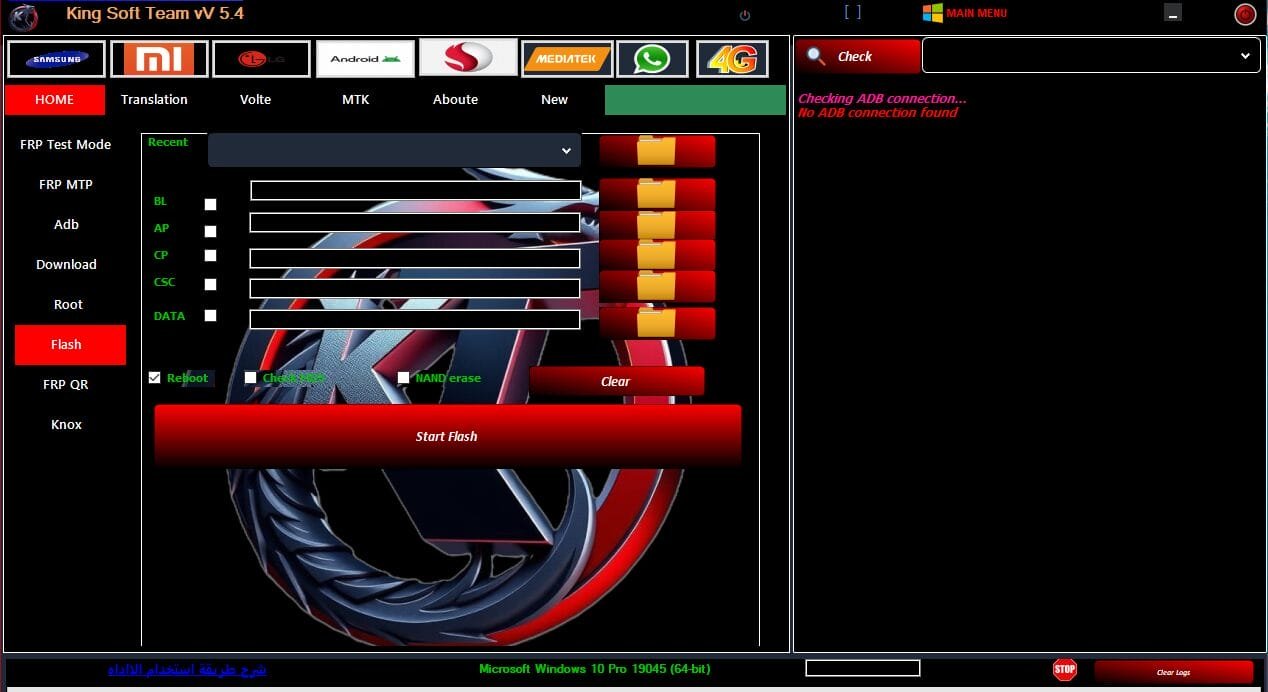Enable the NAND erase option
This screenshot has width=1268, height=692.
point(403,377)
